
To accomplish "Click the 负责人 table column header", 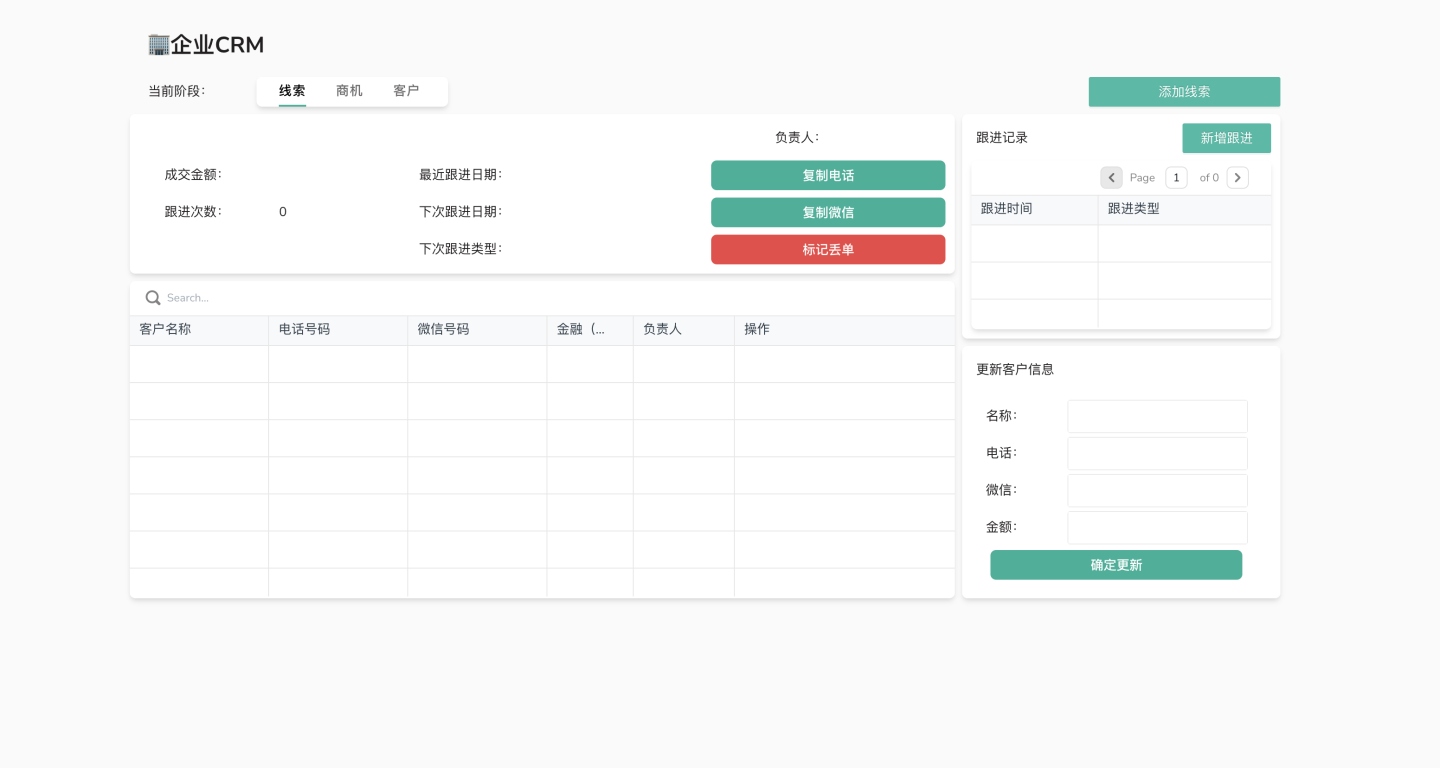I will coord(684,330).
